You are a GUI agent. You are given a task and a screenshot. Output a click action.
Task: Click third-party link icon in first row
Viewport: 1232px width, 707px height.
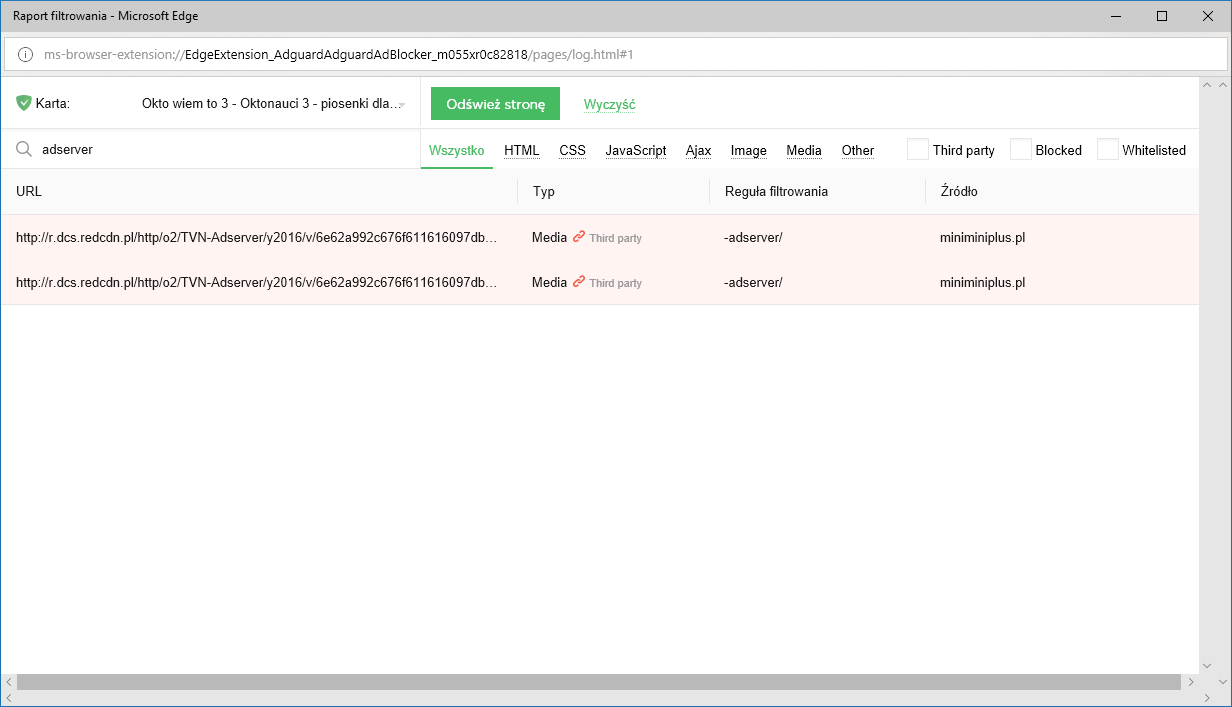click(x=579, y=238)
